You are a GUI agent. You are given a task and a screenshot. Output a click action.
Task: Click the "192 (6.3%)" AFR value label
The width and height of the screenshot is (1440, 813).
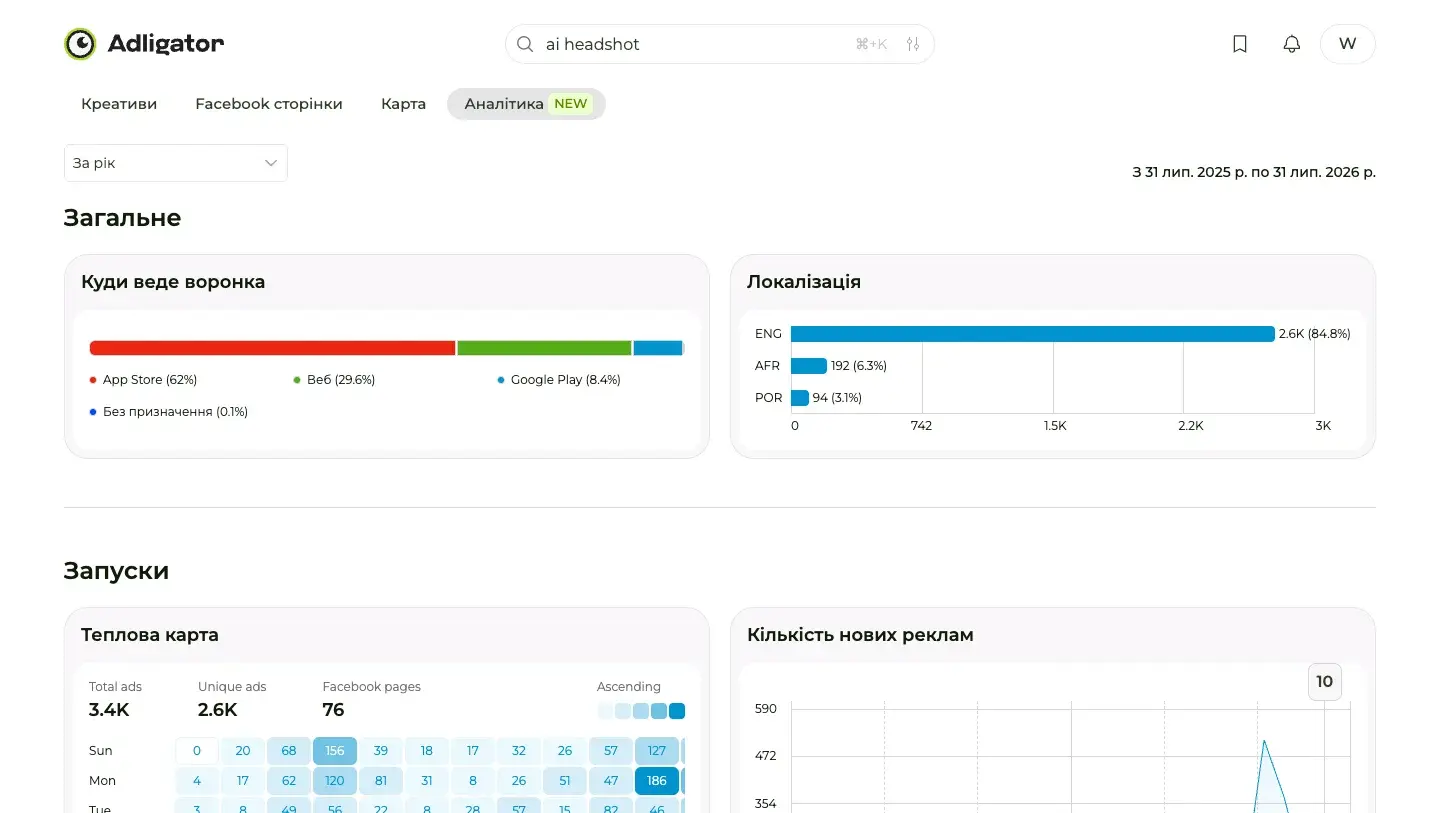coord(859,366)
